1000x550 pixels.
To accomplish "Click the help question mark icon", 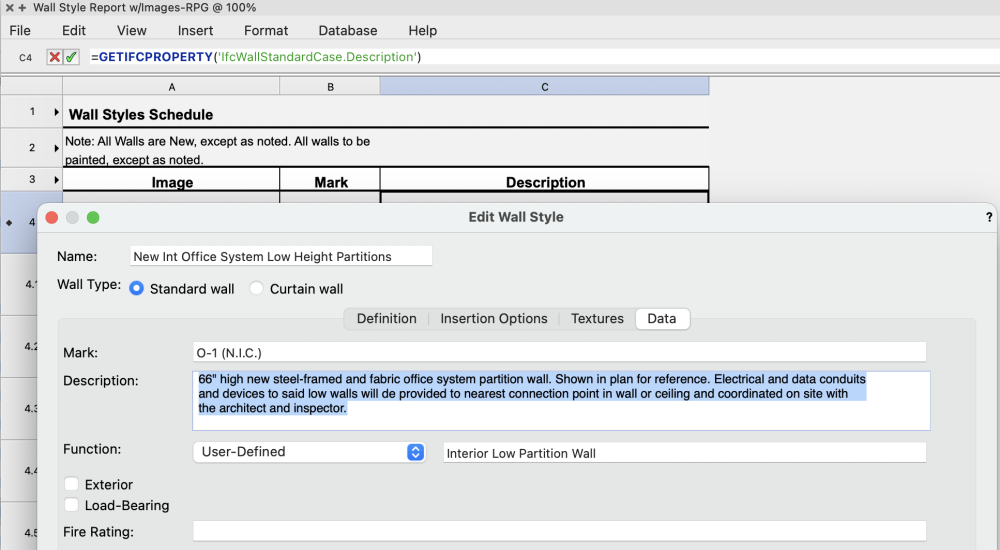I will click(x=989, y=217).
